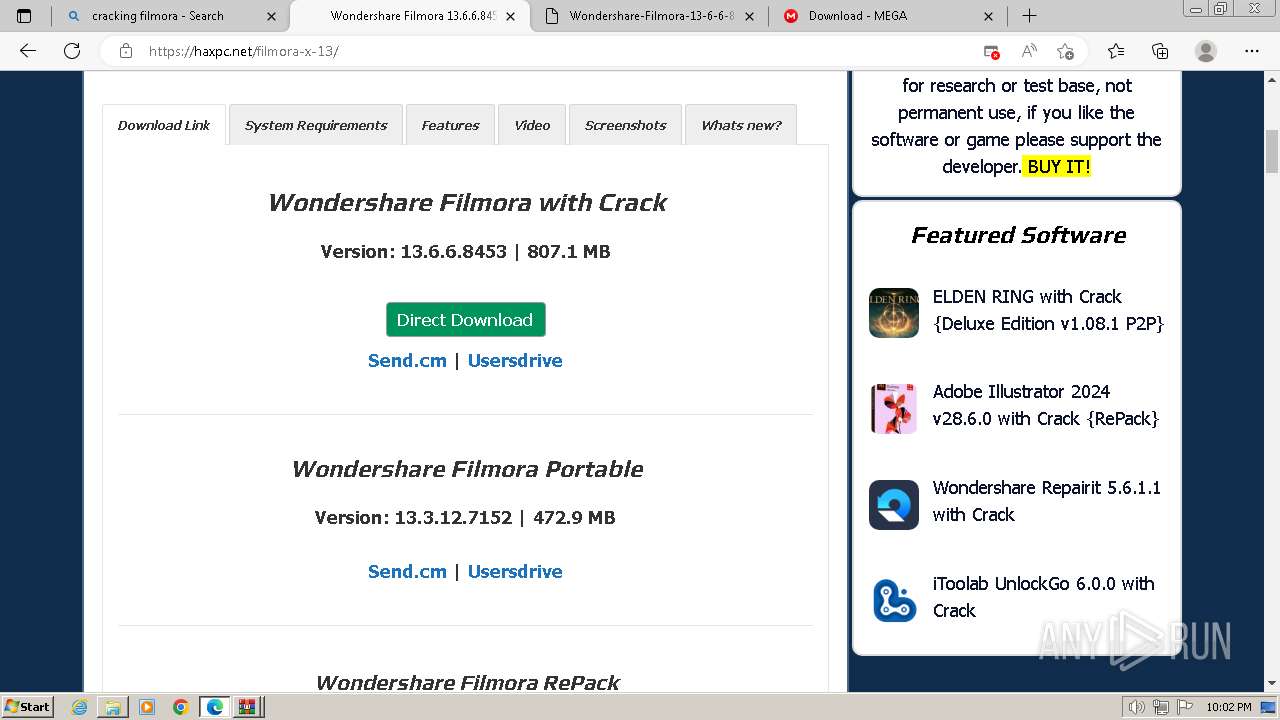Click the volume speaker tray icon
Viewport: 1280px width, 720px height.
click(1136, 707)
